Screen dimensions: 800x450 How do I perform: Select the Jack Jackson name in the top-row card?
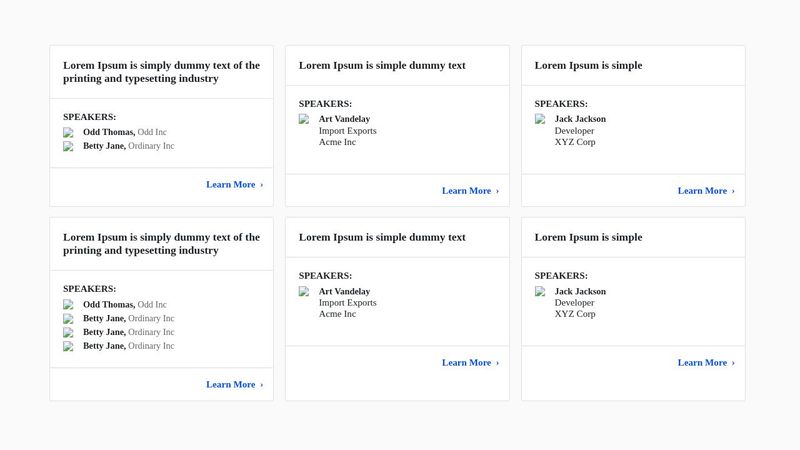[580, 119]
